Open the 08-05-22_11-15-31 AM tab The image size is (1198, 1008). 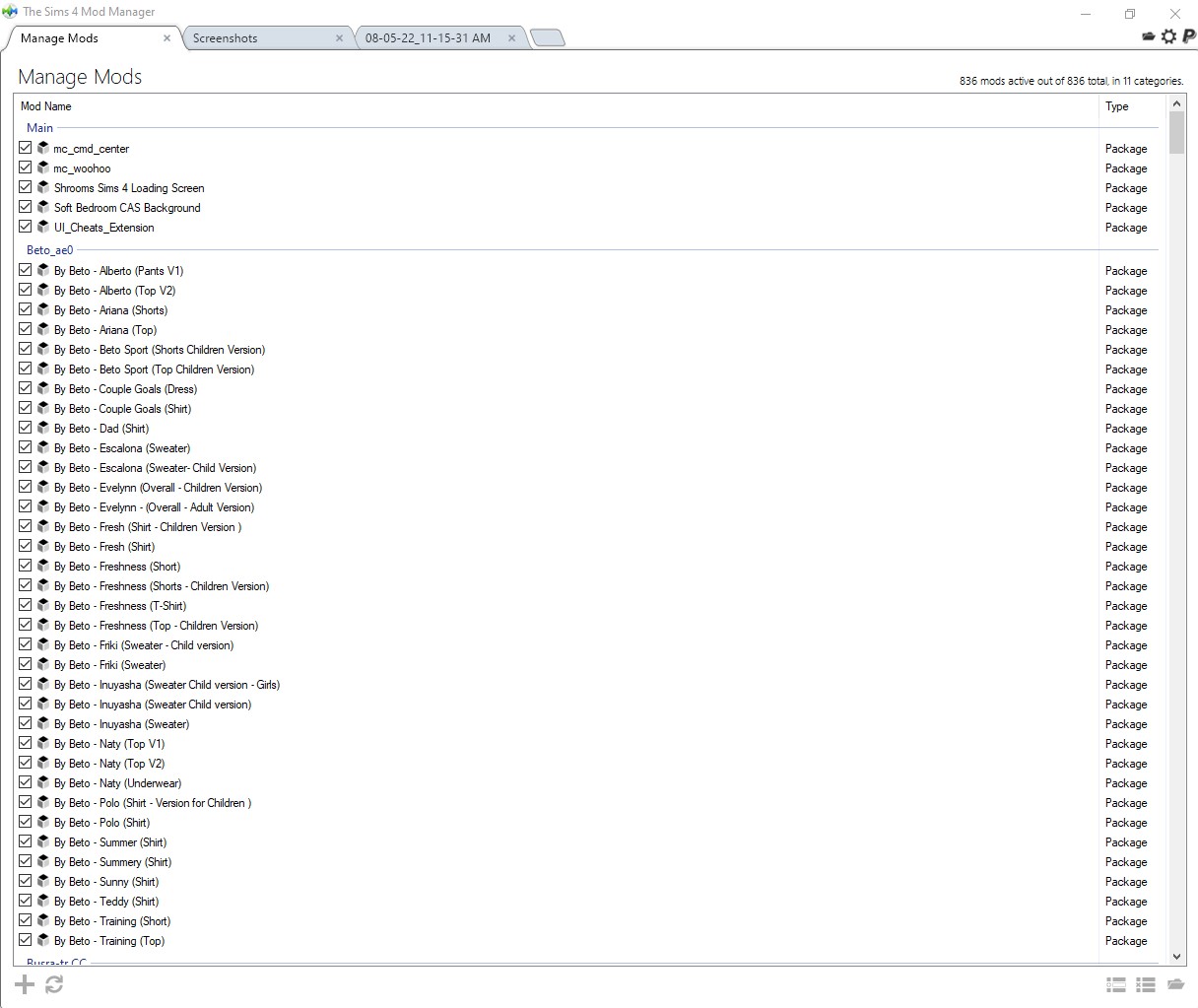[428, 38]
